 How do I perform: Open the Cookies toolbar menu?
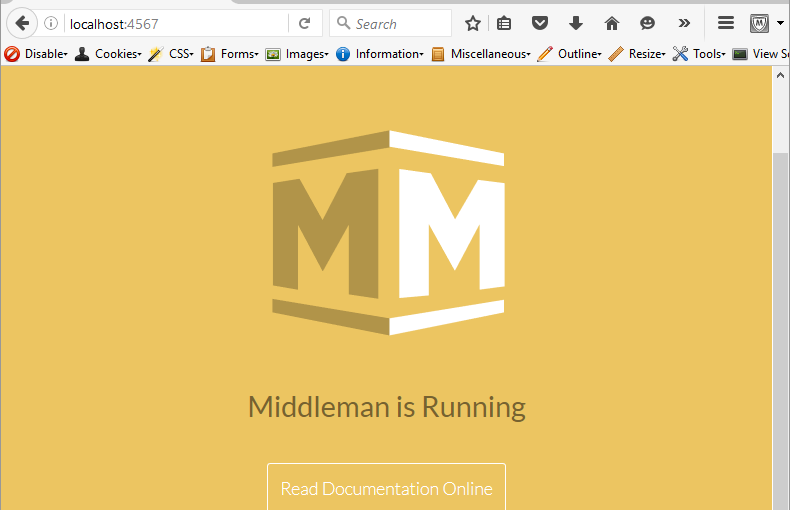pos(108,54)
